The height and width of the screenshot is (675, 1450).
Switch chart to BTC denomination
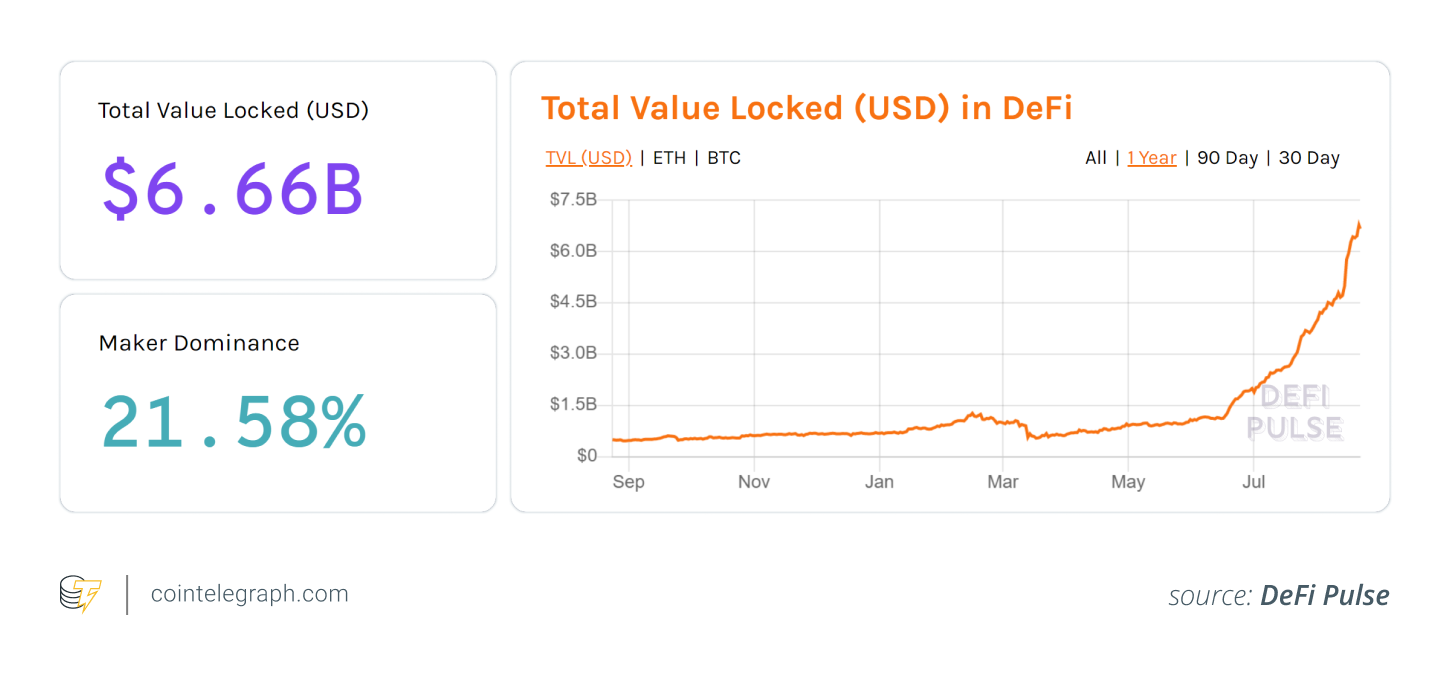pos(724,158)
